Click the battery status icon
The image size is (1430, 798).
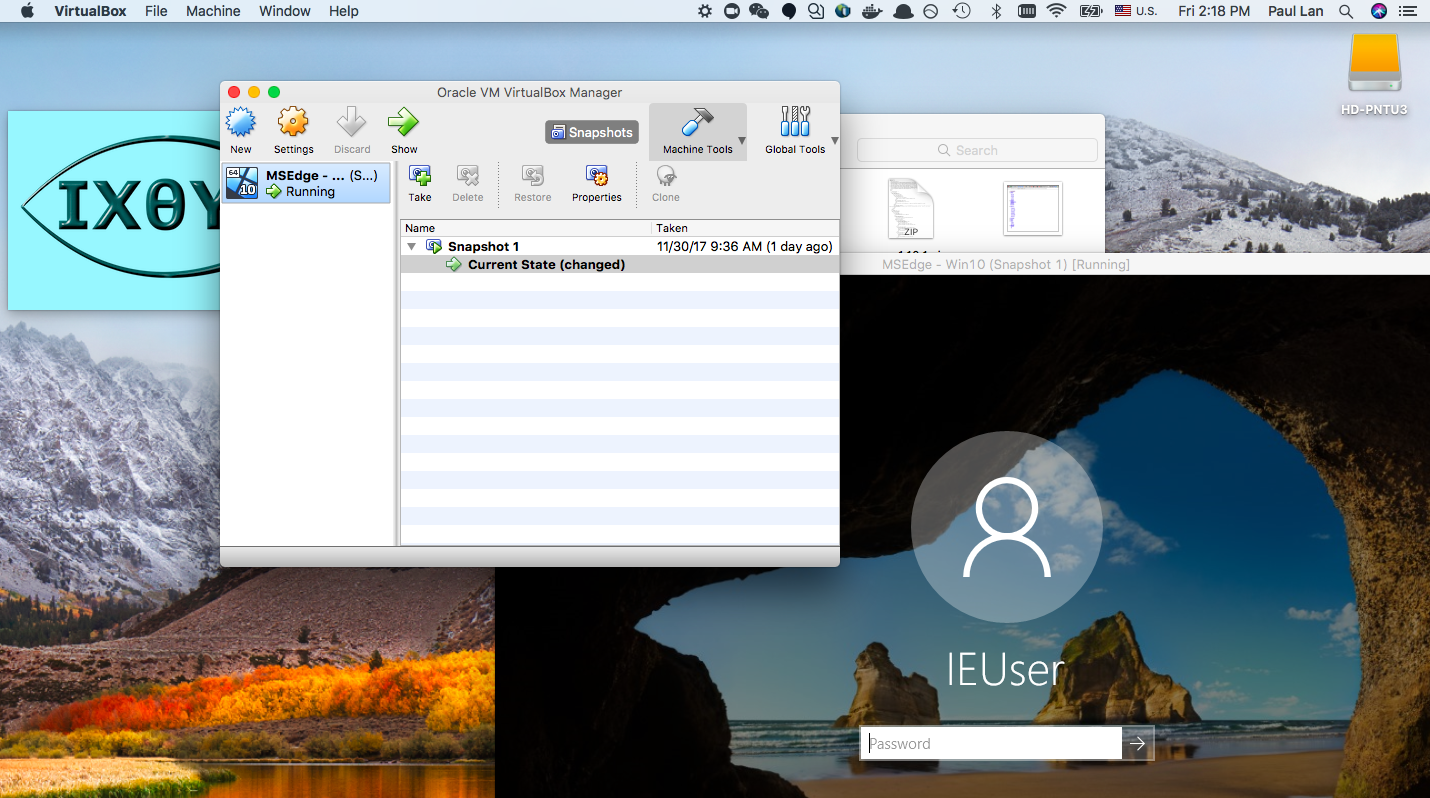1090,11
